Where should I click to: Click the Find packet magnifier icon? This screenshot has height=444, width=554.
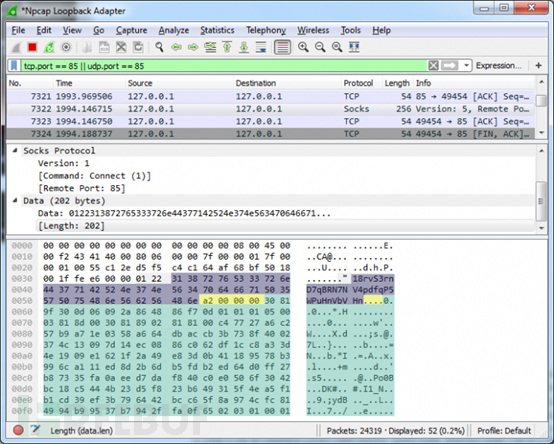coord(159,47)
